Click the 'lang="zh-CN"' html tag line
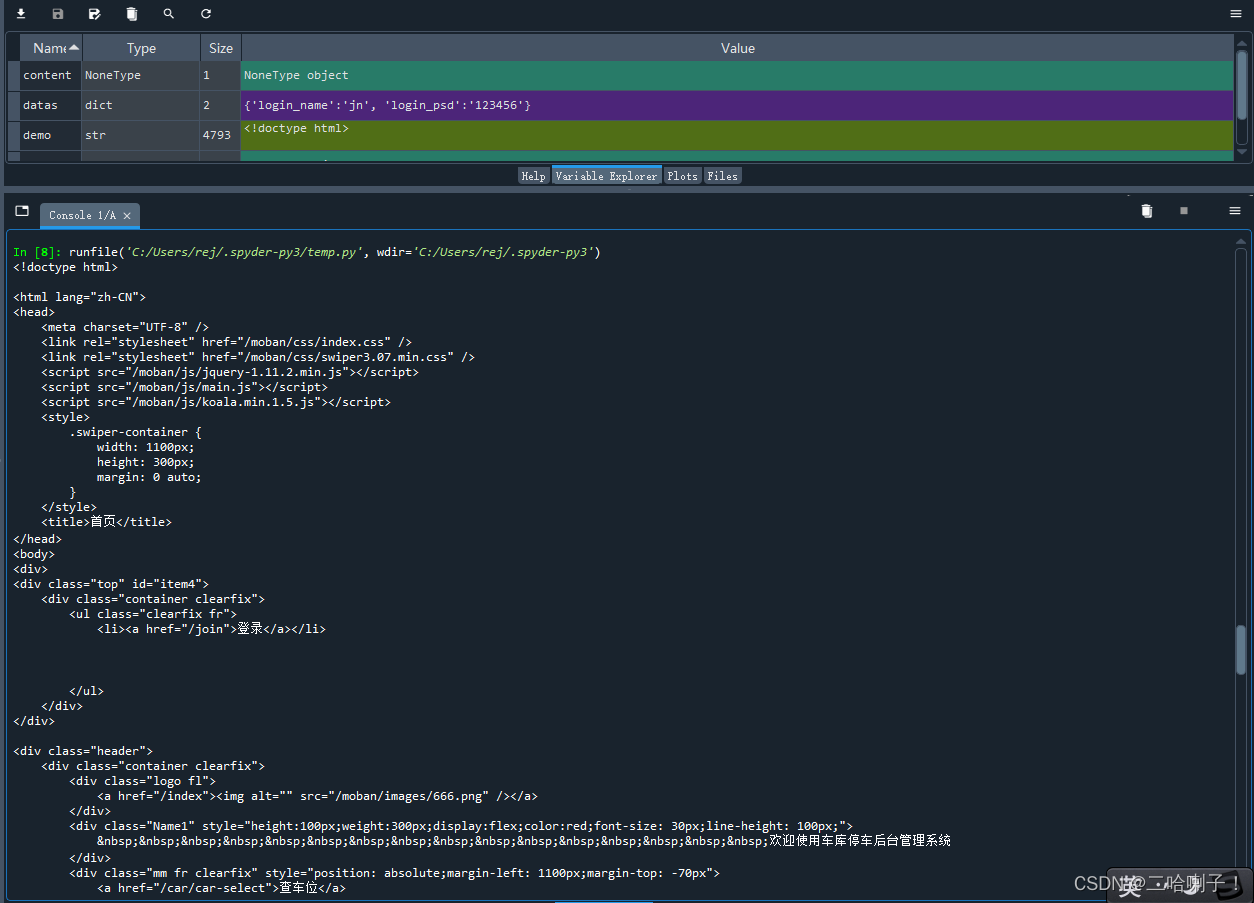The width and height of the screenshot is (1254, 903). pyautogui.click(x=80, y=297)
